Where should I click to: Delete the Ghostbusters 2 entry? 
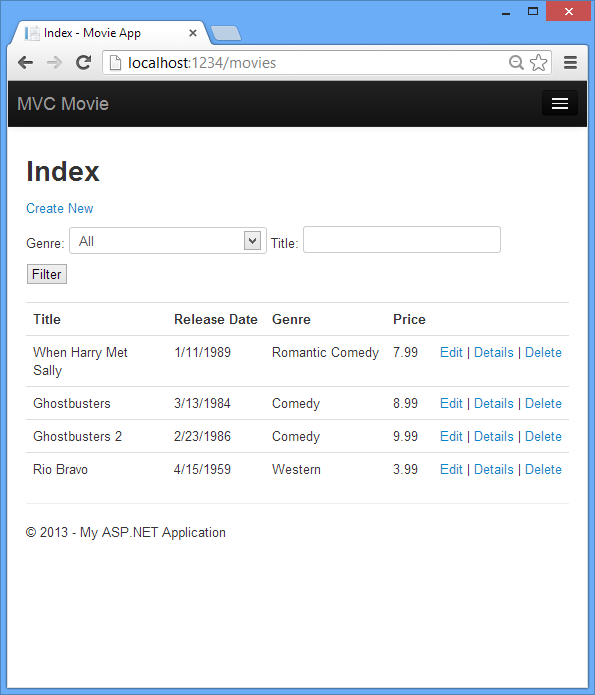pyautogui.click(x=543, y=437)
